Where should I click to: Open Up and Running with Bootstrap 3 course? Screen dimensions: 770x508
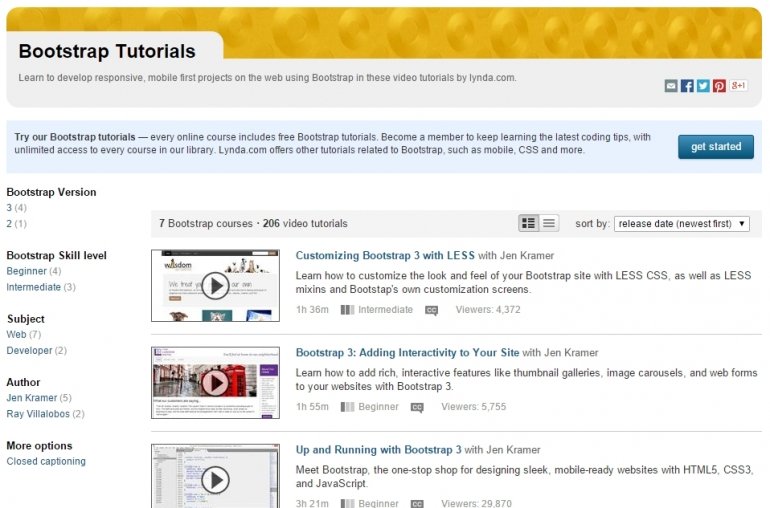378,450
